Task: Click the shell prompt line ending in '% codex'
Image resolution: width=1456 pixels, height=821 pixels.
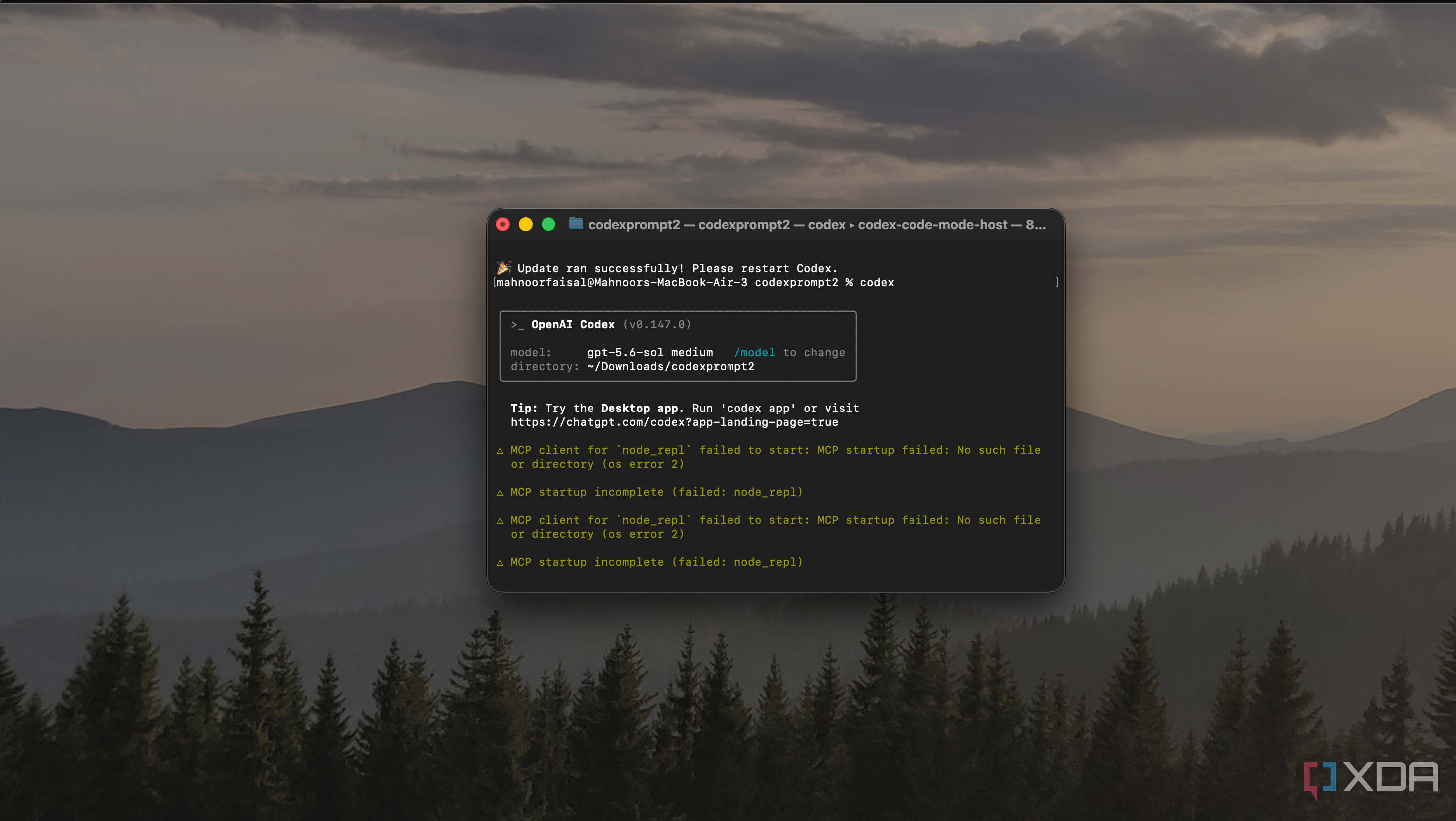Action: 695,283
